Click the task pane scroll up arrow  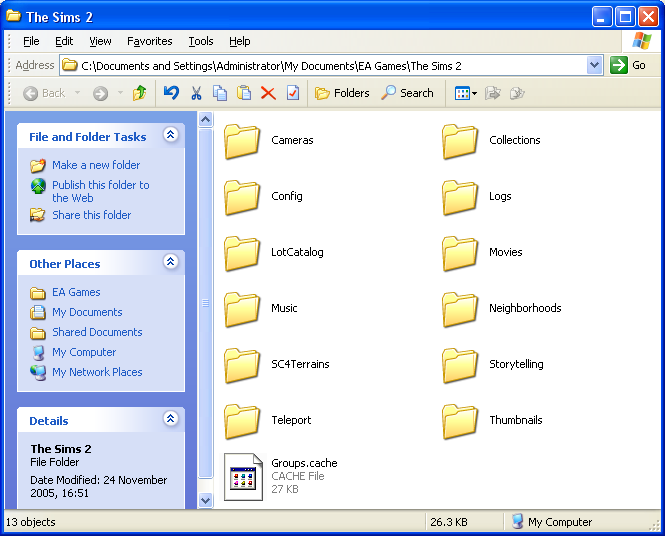click(205, 120)
